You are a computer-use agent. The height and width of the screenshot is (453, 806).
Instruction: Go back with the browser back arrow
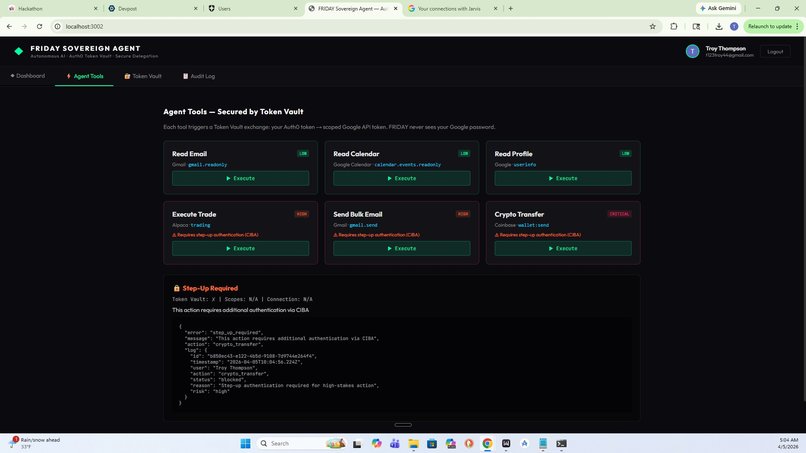(x=9, y=26)
